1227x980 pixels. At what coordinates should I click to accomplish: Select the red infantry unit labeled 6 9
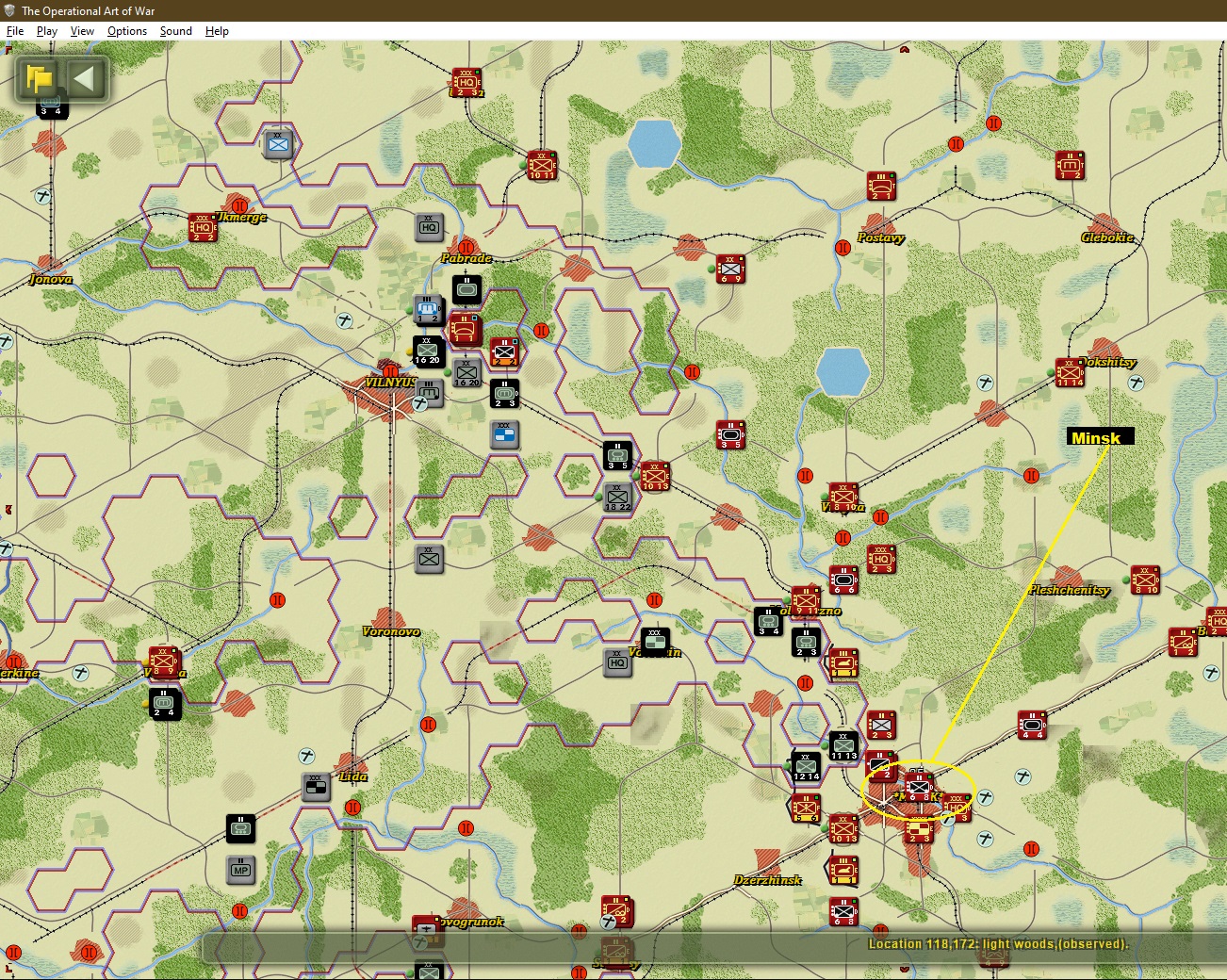click(x=730, y=269)
